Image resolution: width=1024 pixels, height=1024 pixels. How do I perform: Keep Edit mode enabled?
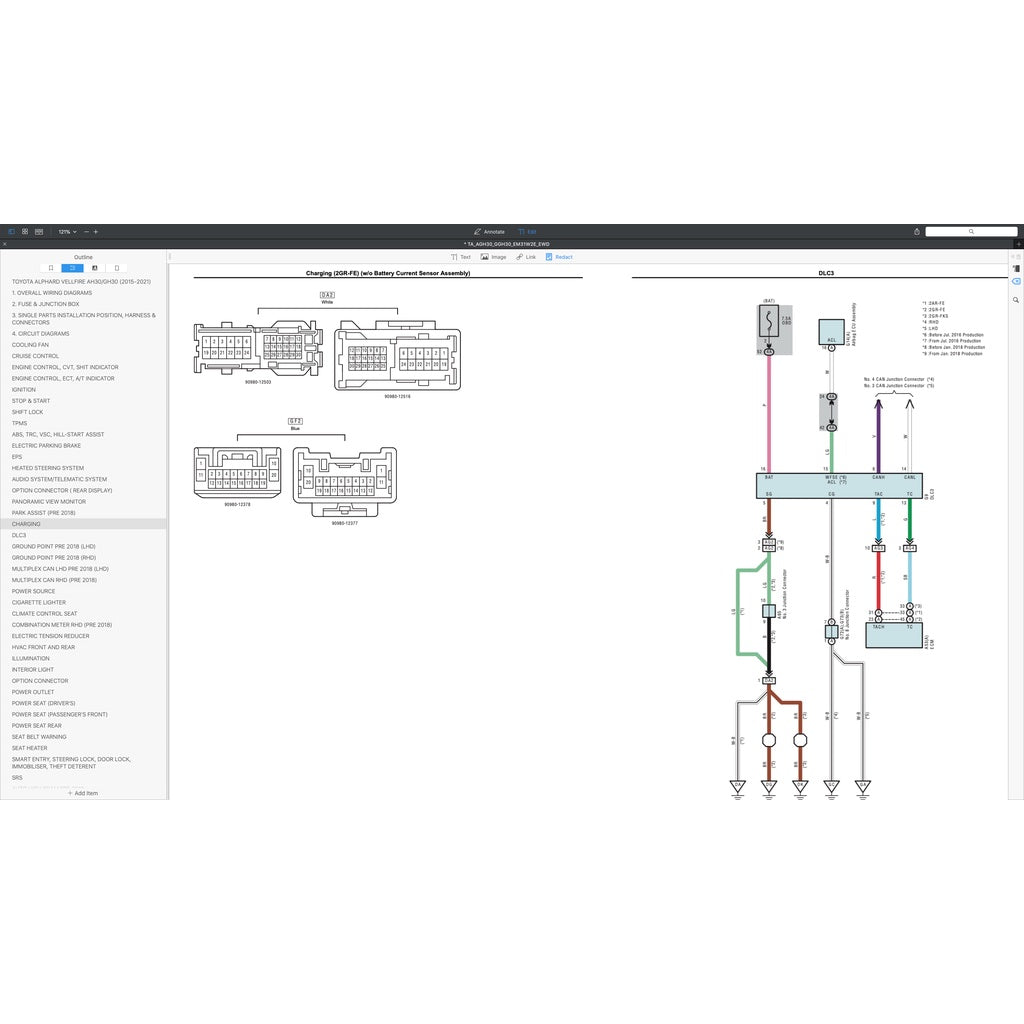tap(529, 231)
